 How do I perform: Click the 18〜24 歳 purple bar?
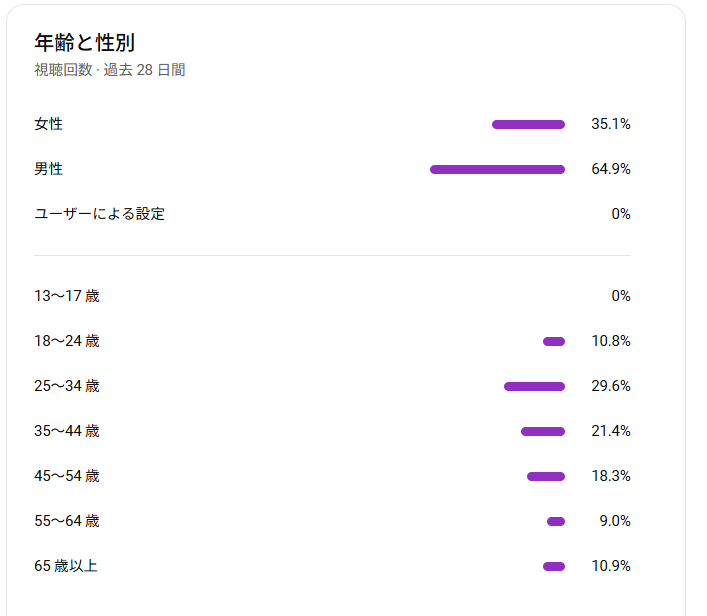tap(554, 341)
